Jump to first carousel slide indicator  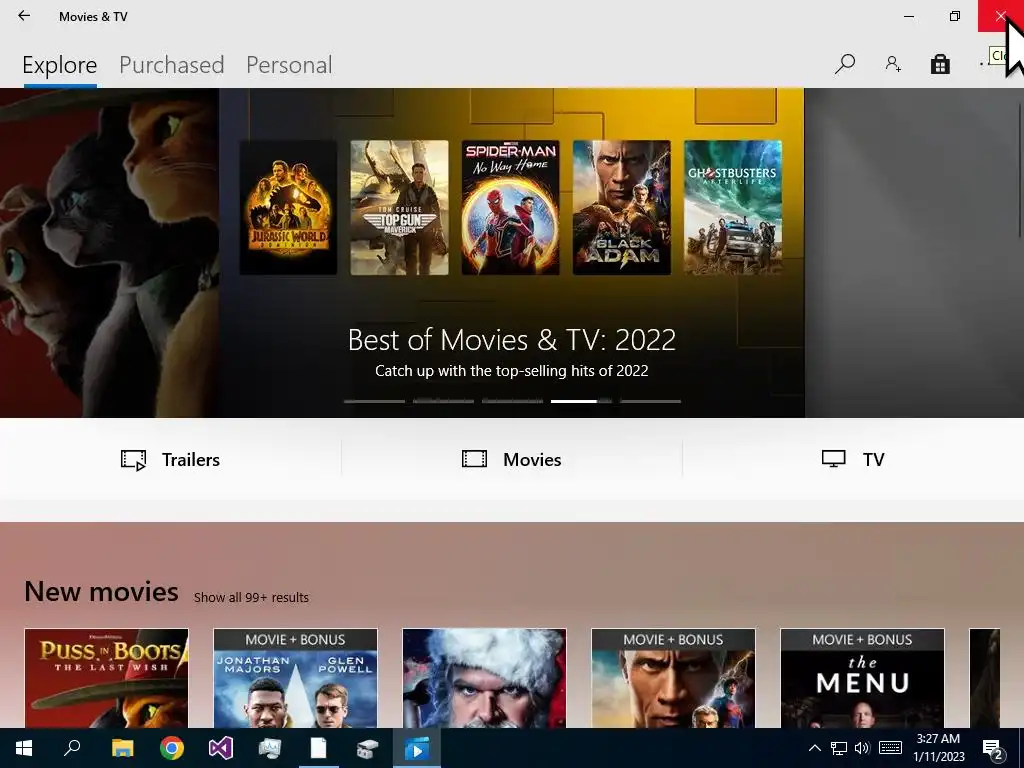pyautogui.click(x=374, y=401)
